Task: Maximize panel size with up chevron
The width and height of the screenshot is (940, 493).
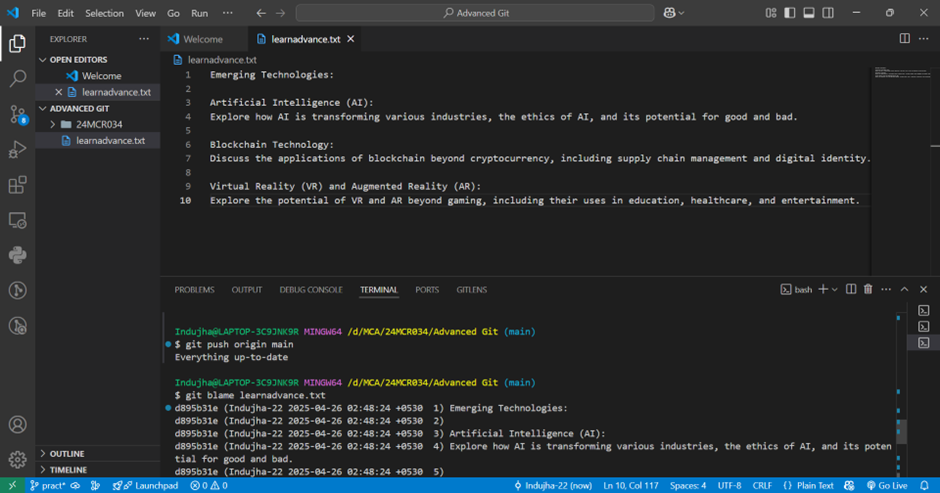Action: pyautogui.click(x=905, y=289)
